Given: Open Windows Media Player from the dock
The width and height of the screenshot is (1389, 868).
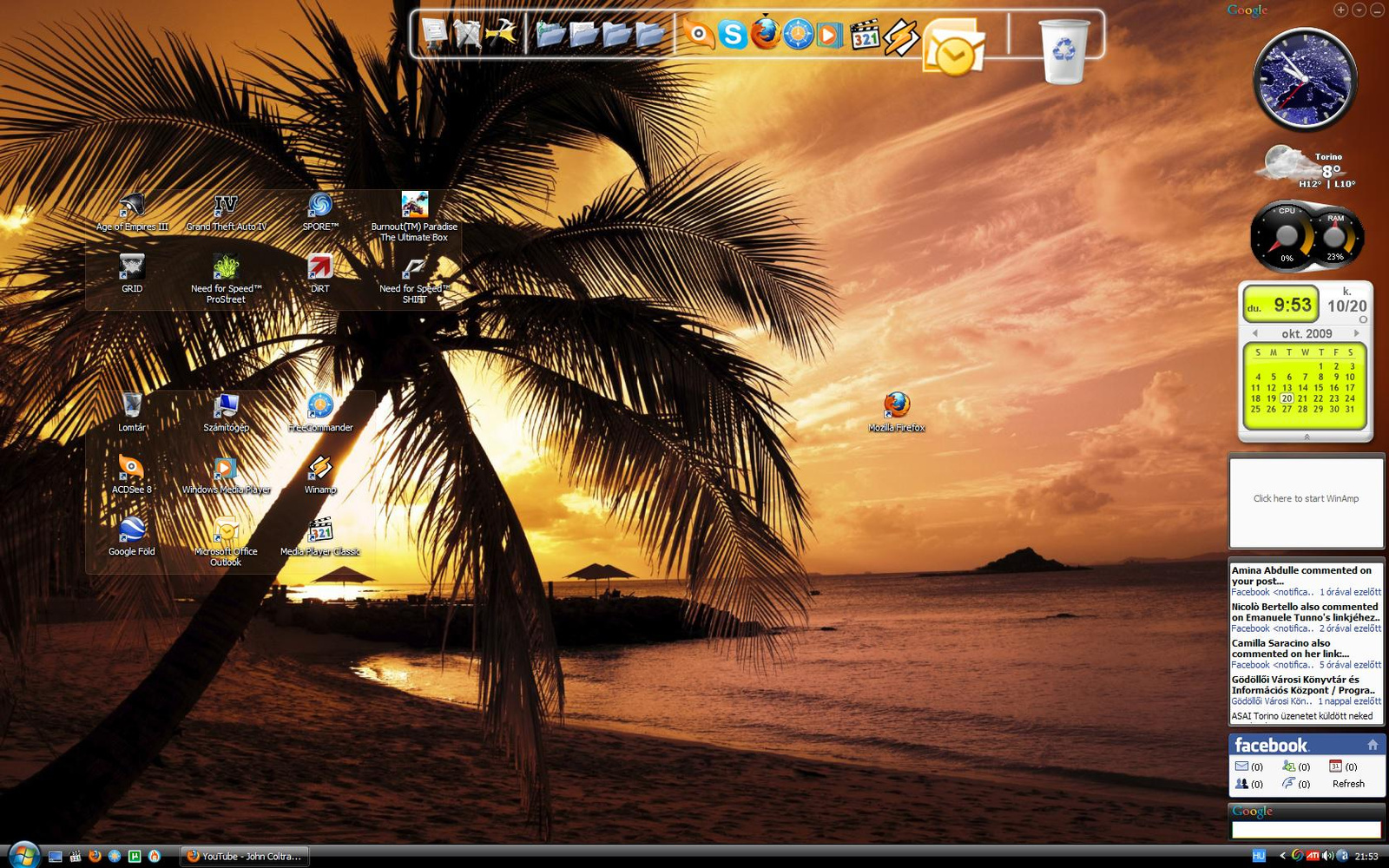Looking at the screenshot, I should pos(829,35).
